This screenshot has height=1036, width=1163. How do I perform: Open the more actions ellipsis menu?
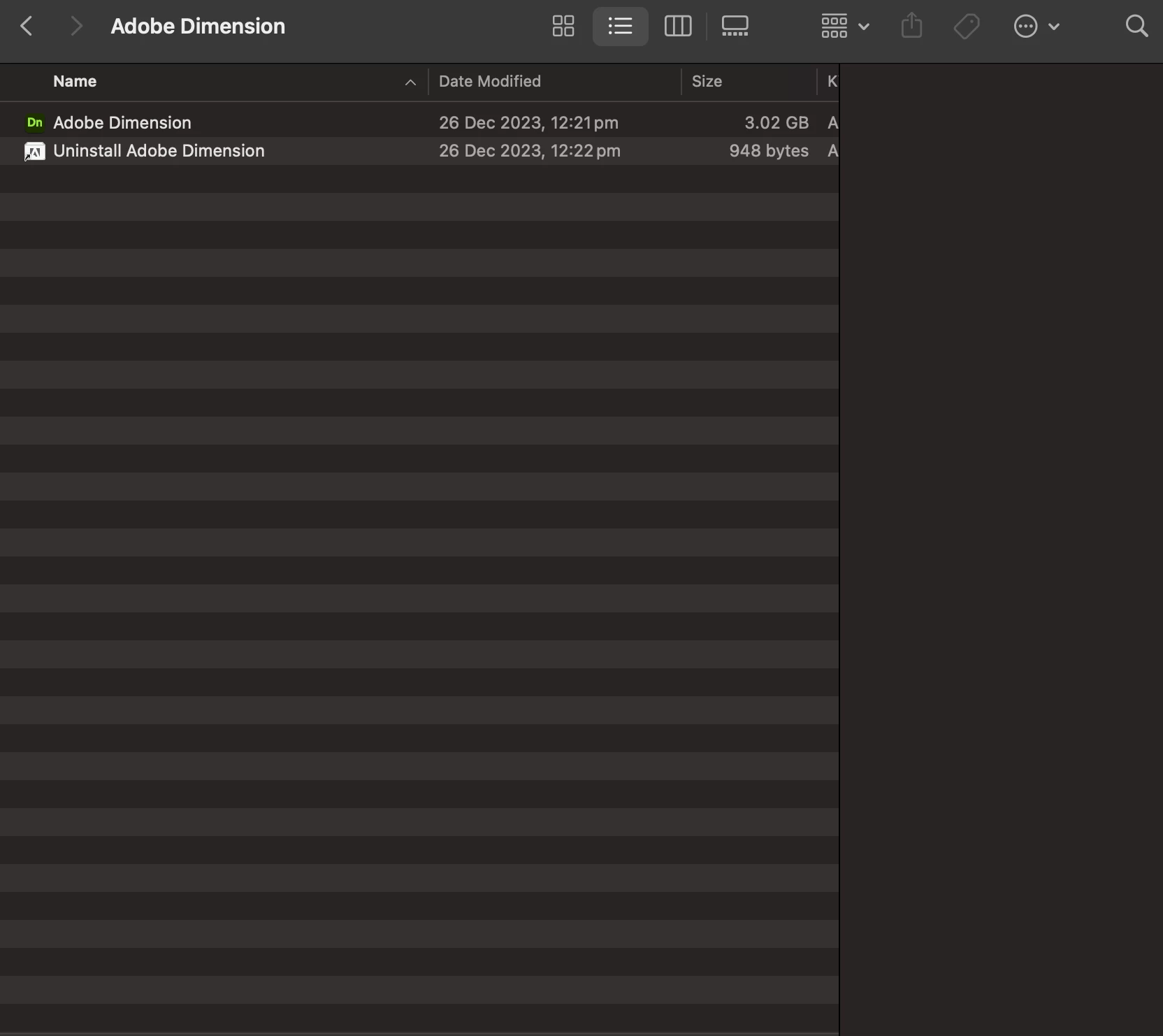point(1036,27)
